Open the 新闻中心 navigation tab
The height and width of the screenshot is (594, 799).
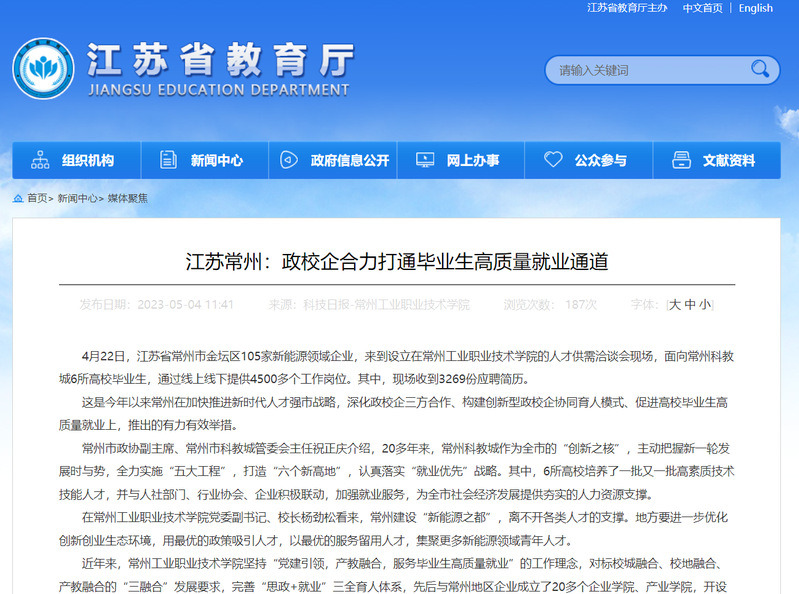click(216, 160)
